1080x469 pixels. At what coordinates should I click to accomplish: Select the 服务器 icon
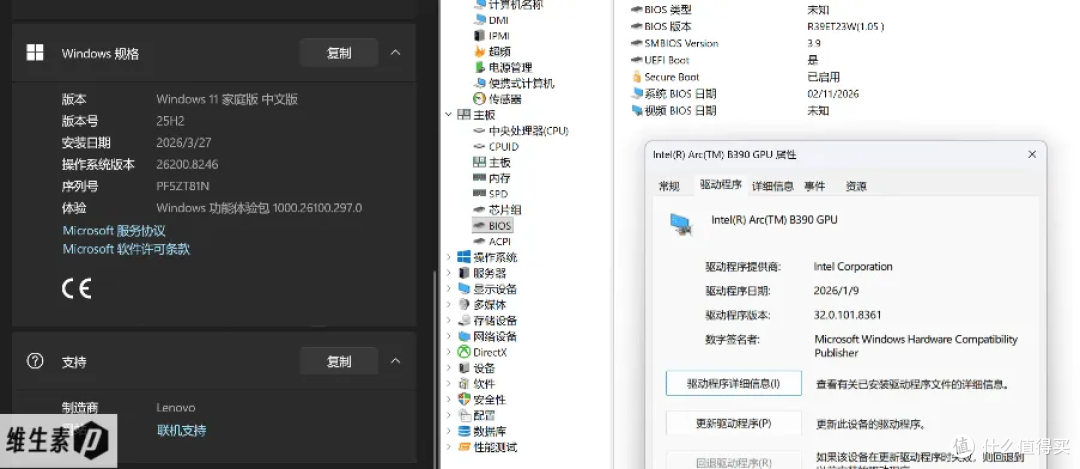[464, 273]
